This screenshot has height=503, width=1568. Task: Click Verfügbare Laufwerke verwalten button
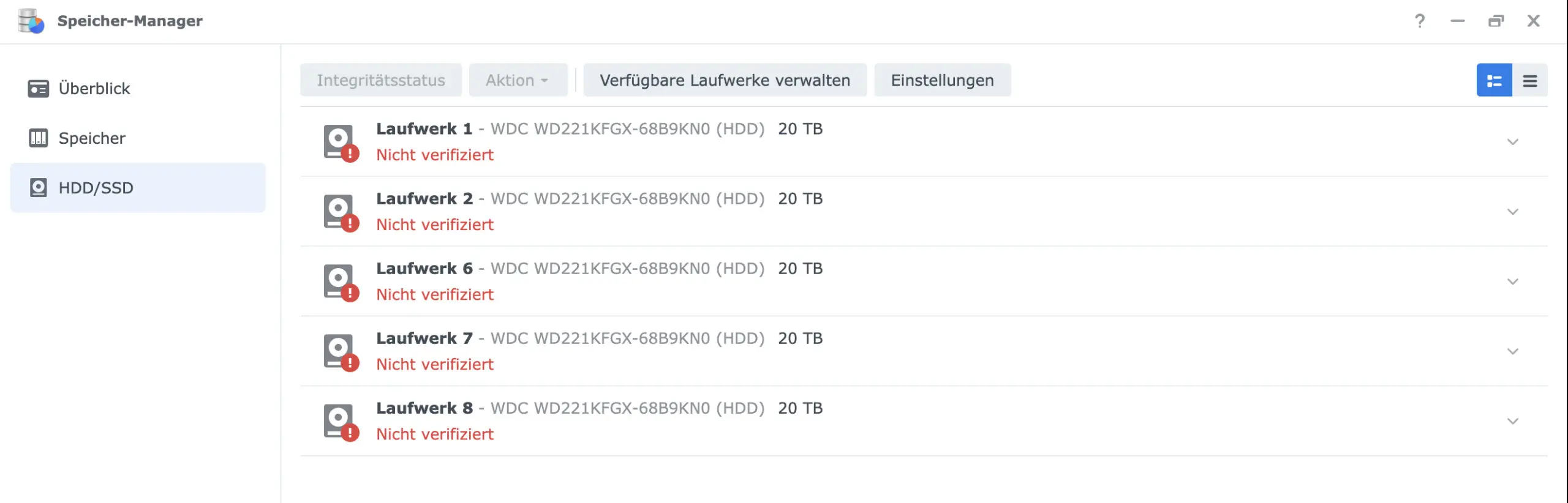coord(725,80)
